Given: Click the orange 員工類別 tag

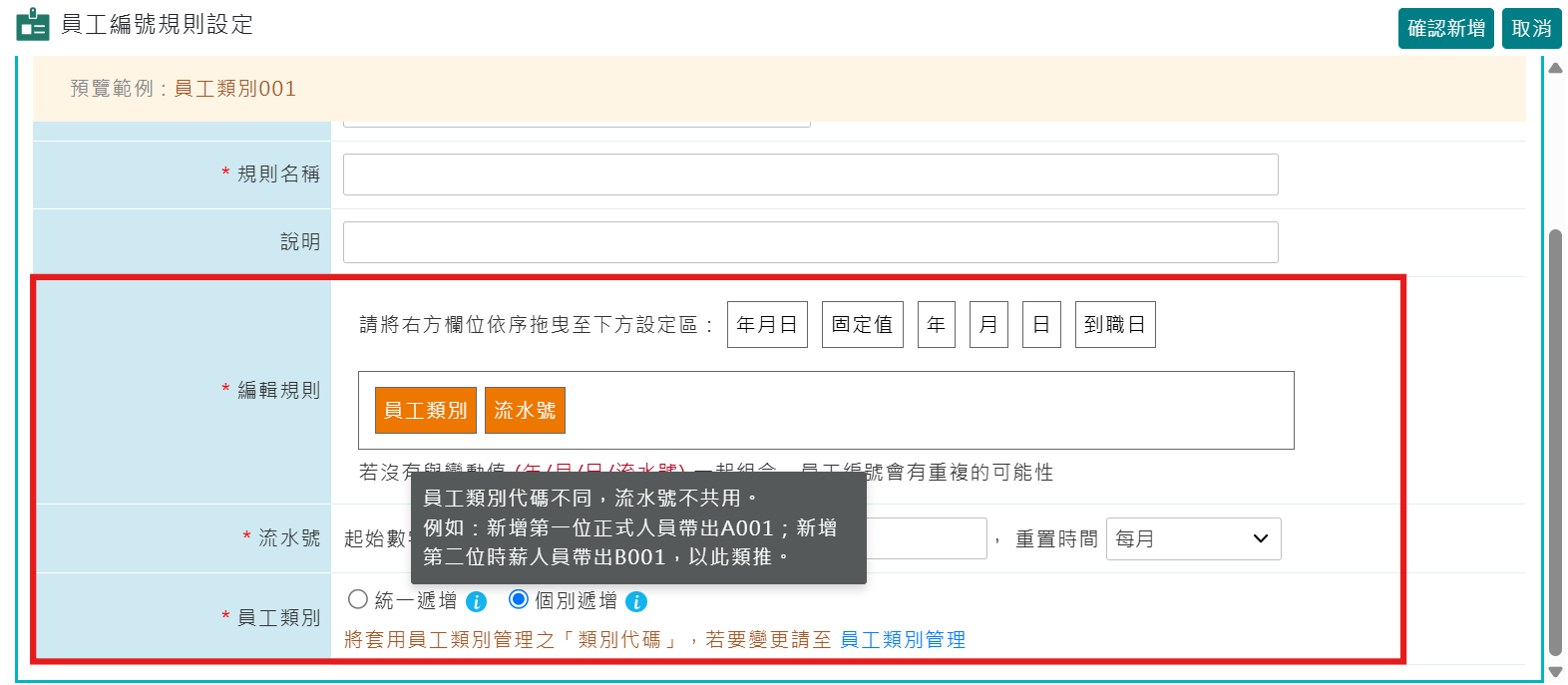Looking at the screenshot, I should click(x=426, y=411).
